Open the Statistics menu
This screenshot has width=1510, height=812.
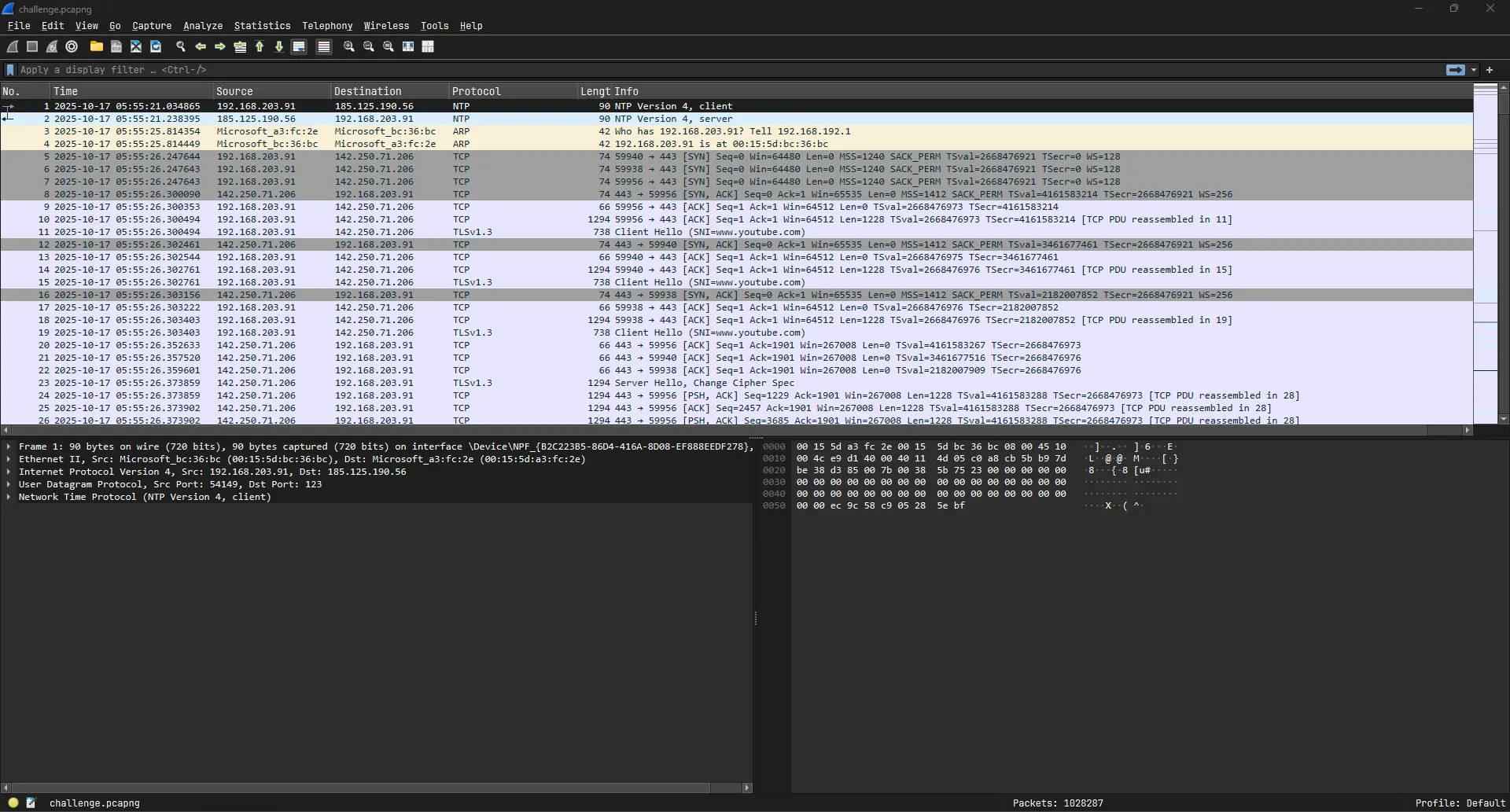point(262,26)
